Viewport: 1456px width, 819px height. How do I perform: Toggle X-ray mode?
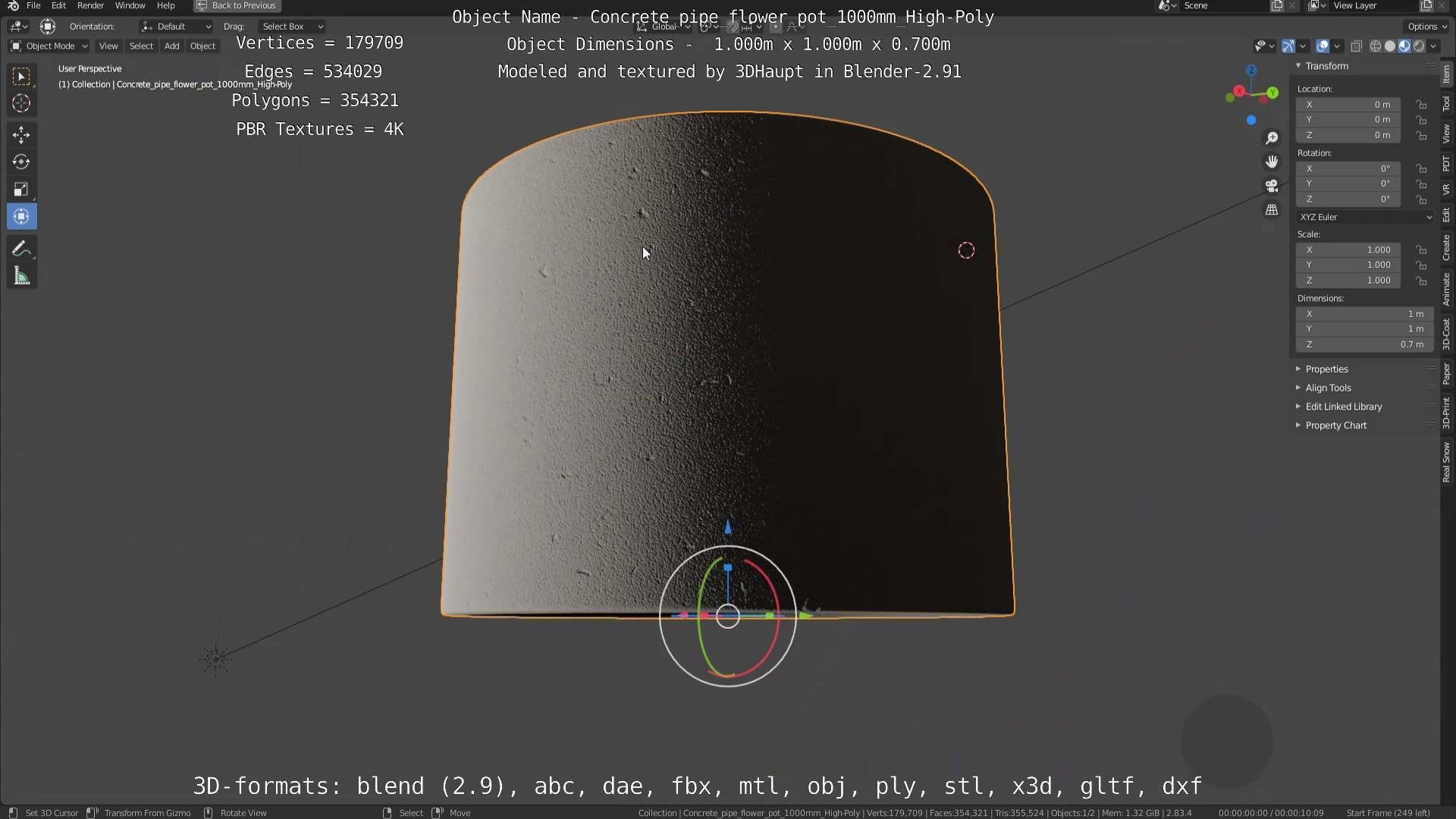tap(1357, 46)
